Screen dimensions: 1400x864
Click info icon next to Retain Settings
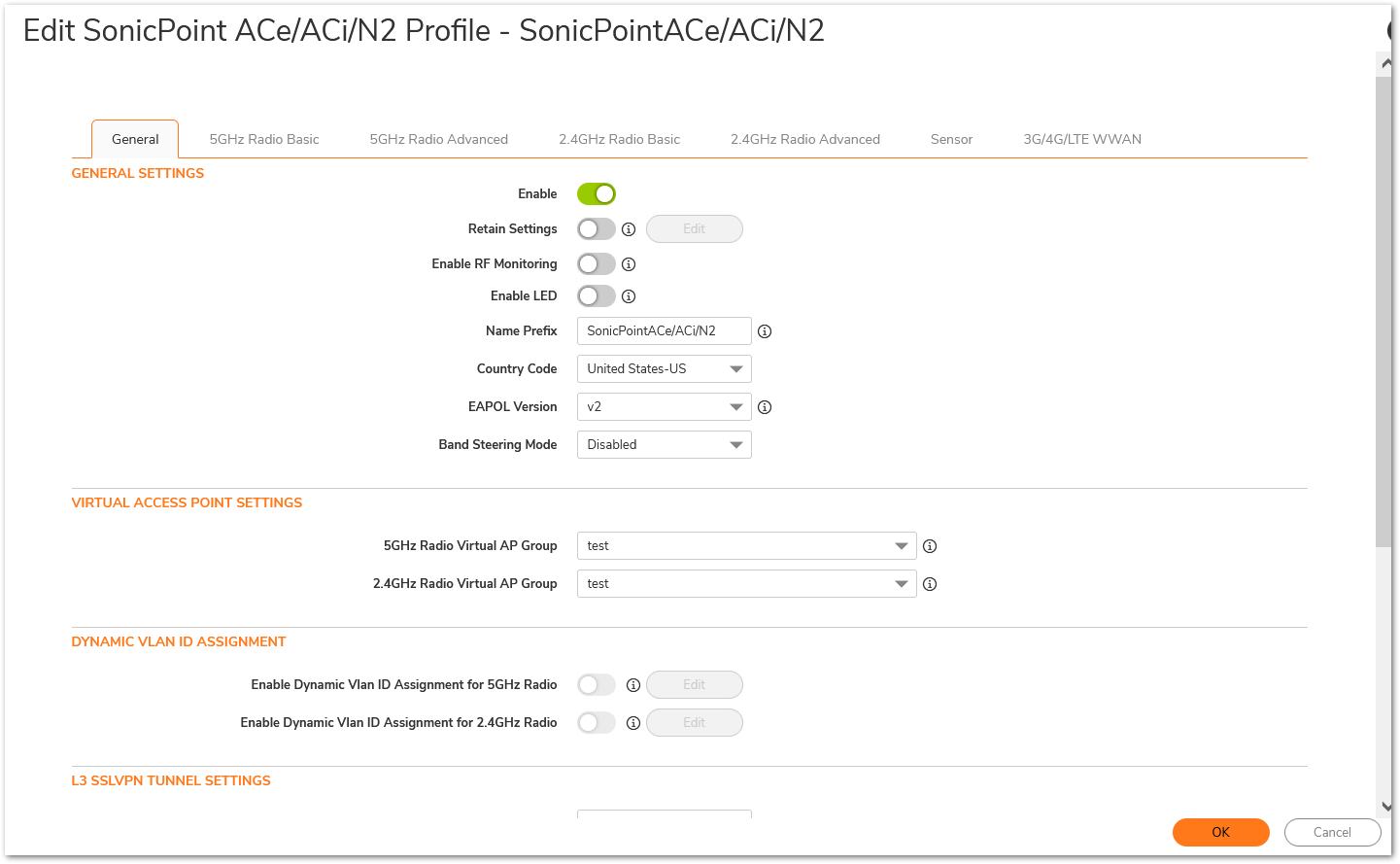pyautogui.click(x=629, y=229)
